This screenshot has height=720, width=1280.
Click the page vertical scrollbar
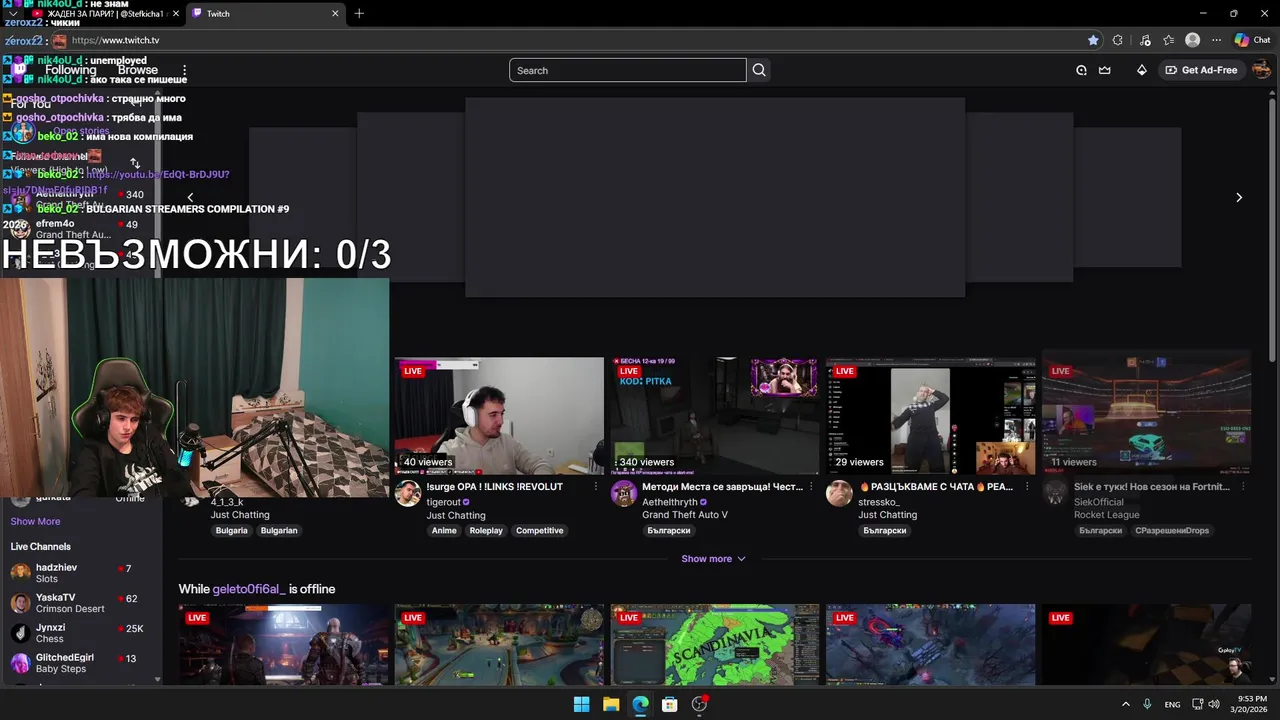pos(1272,220)
